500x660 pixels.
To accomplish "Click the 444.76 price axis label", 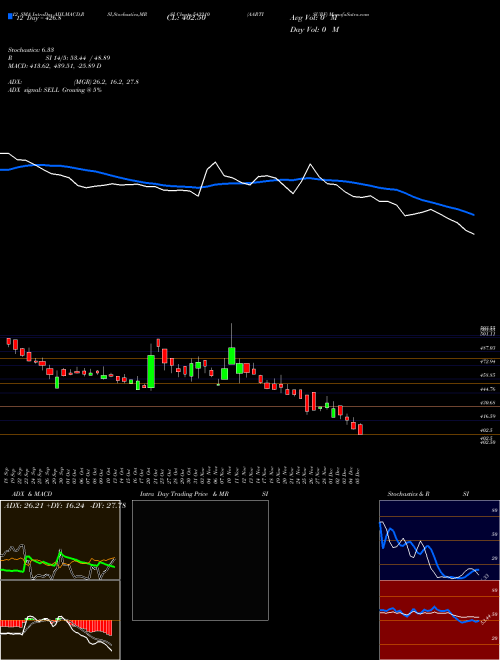I will click(488, 389).
